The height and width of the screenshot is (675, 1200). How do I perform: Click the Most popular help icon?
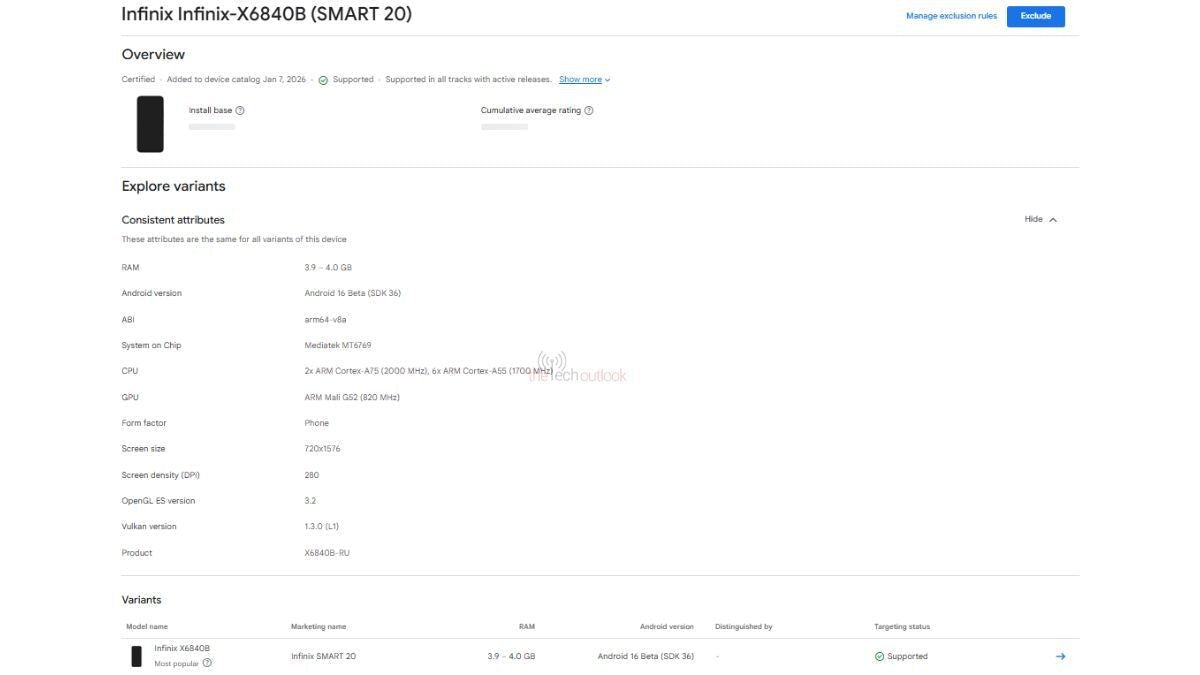pyautogui.click(x=207, y=663)
